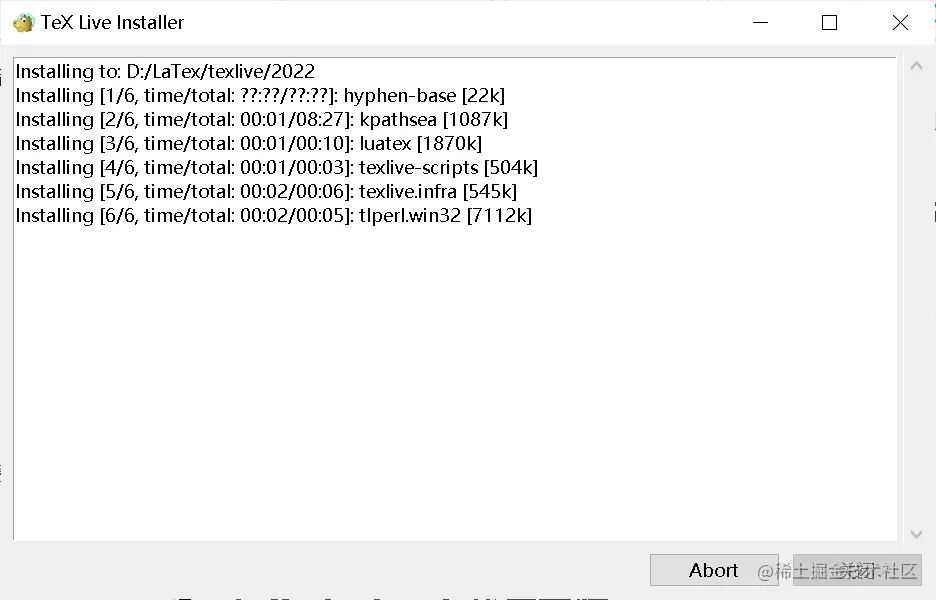The height and width of the screenshot is (600, 936).
Task: Close the TeX Live Installer window
Action: [900, 22]
